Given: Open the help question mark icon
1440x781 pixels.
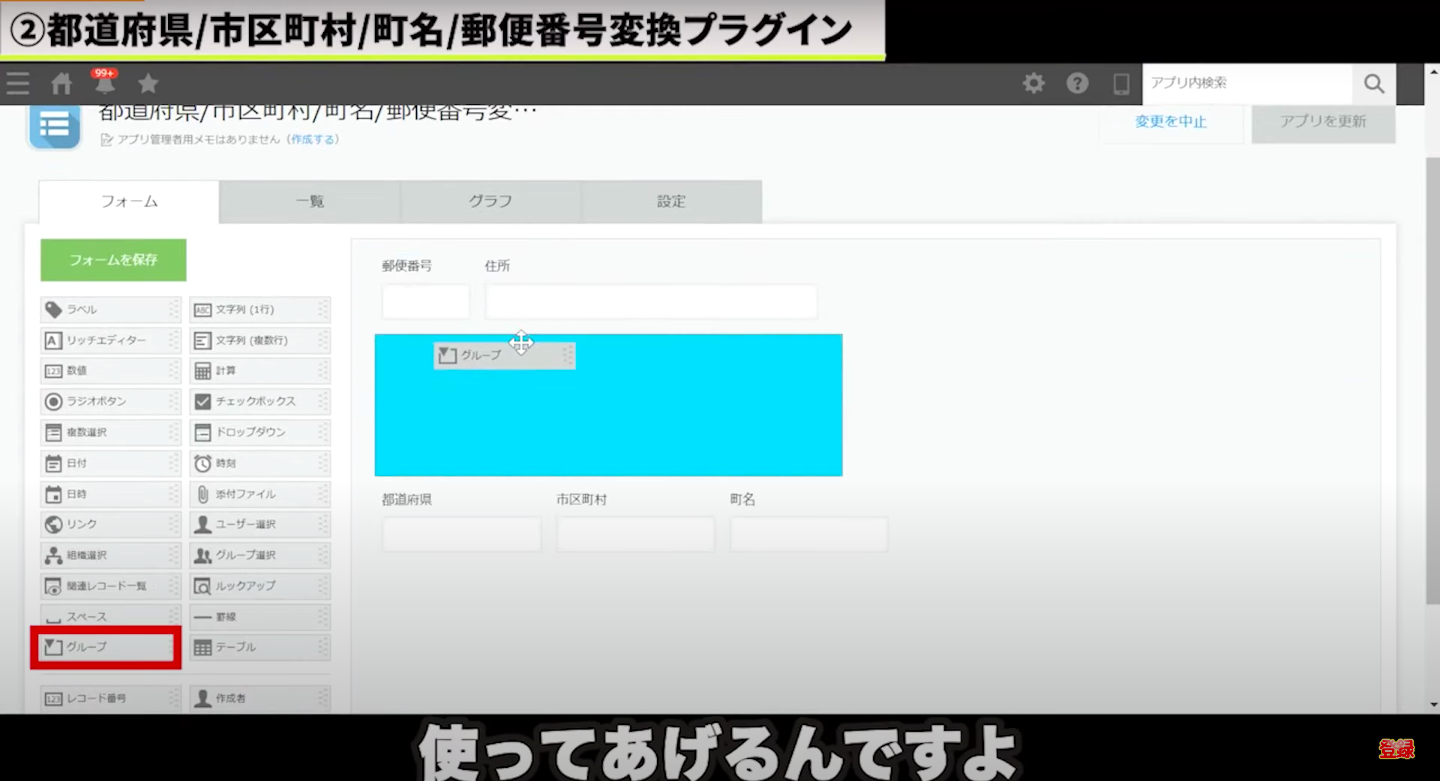Looking at the screenshot, I should [1077, 84].
